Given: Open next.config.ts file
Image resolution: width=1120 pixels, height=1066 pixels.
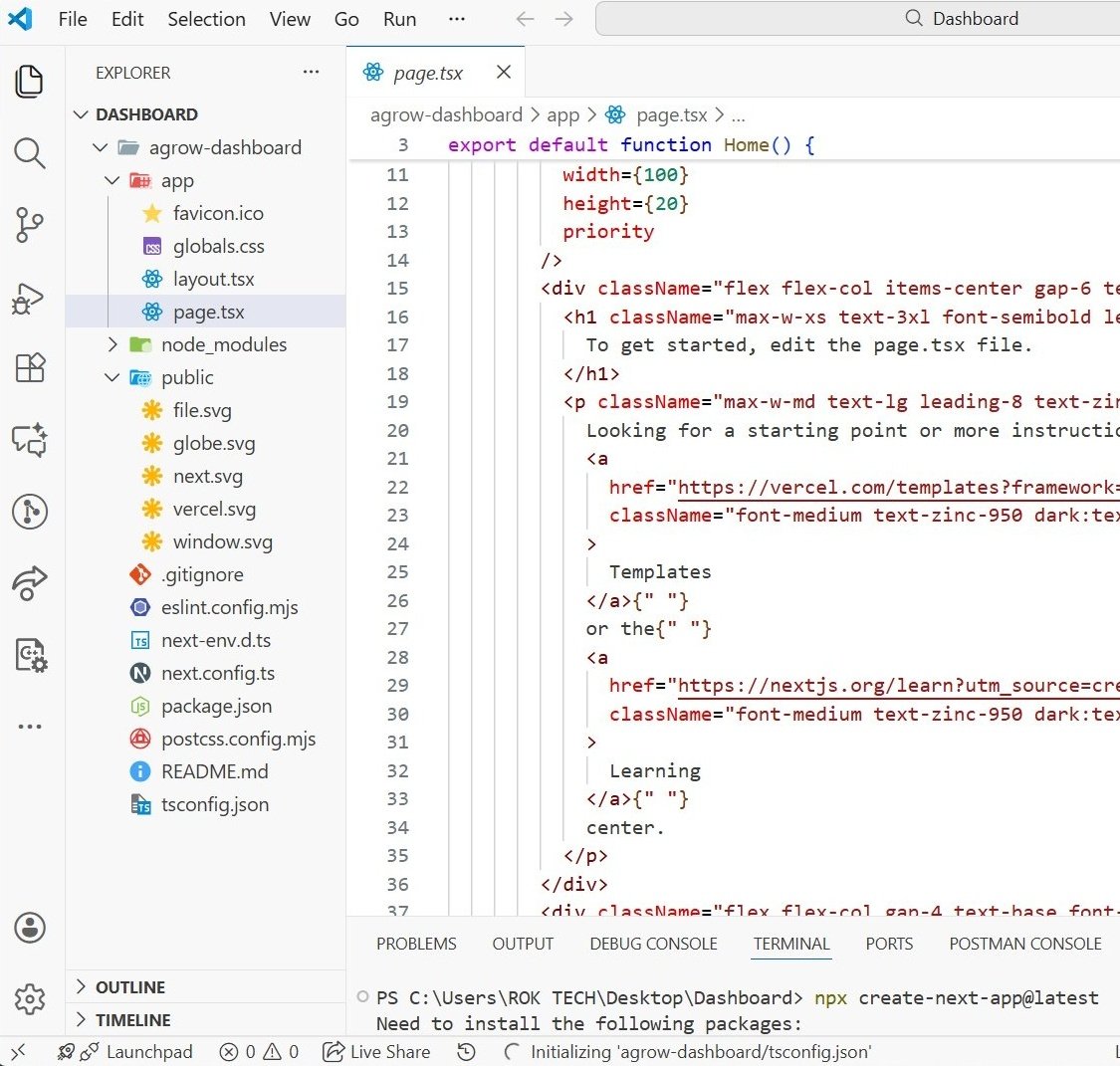Looking at the screenshot, I should click(206, 673).
